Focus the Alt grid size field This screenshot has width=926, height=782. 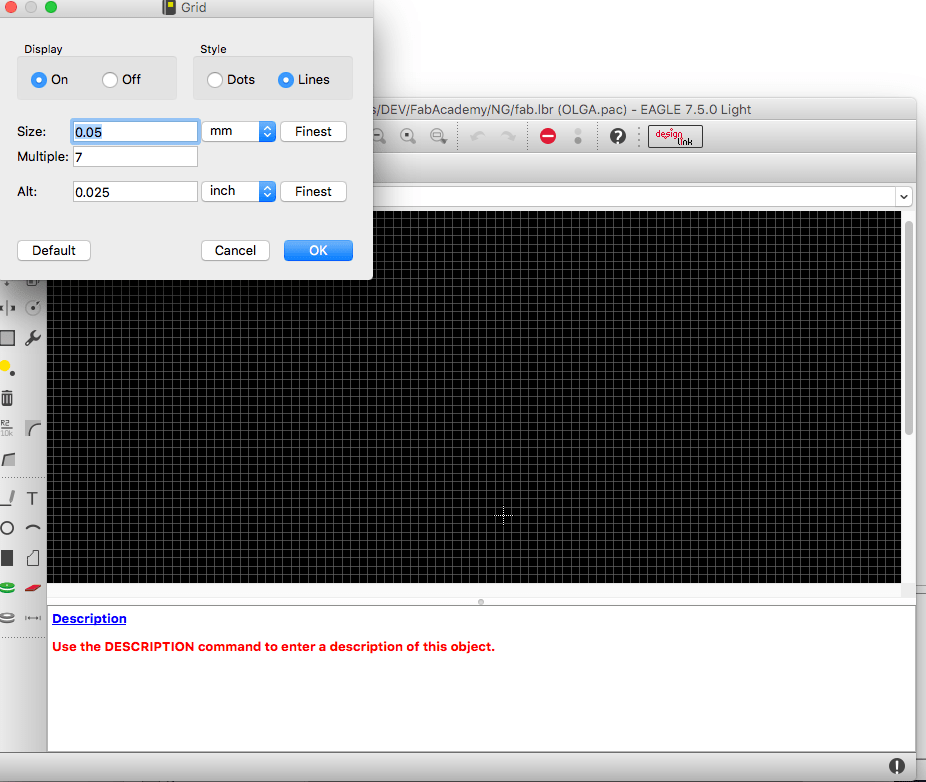click(x=135, y=192)
